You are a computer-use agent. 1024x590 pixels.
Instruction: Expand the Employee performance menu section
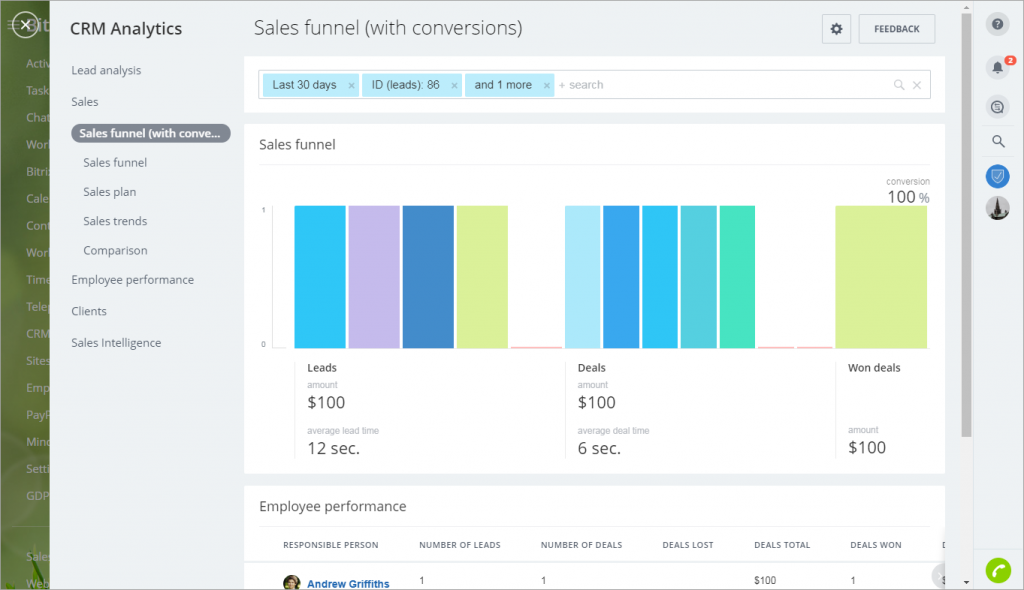(132, 280)
